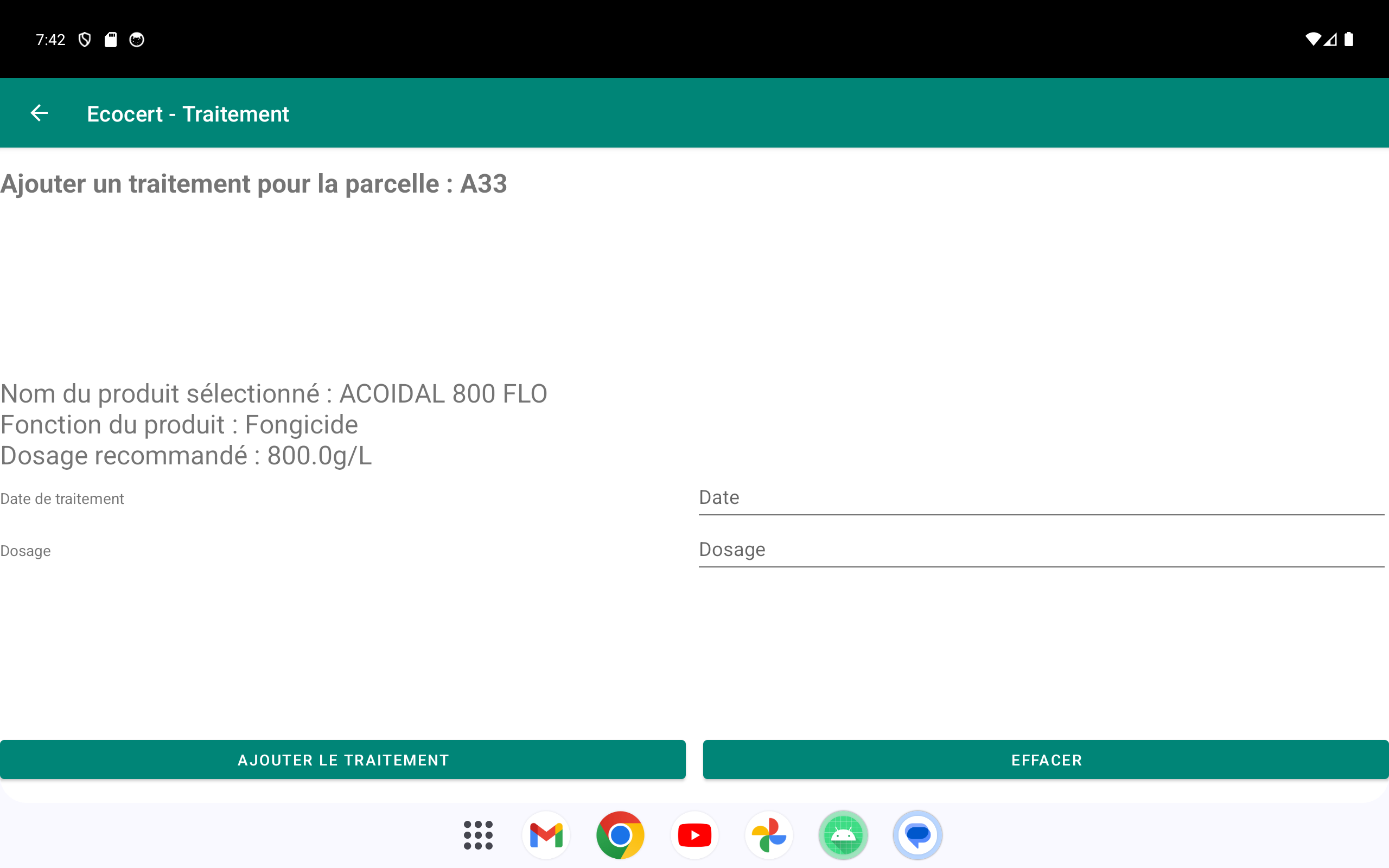Screen dimensions: 1389x868
Task: Open the green Android app icon
Action: pos(843,835)
